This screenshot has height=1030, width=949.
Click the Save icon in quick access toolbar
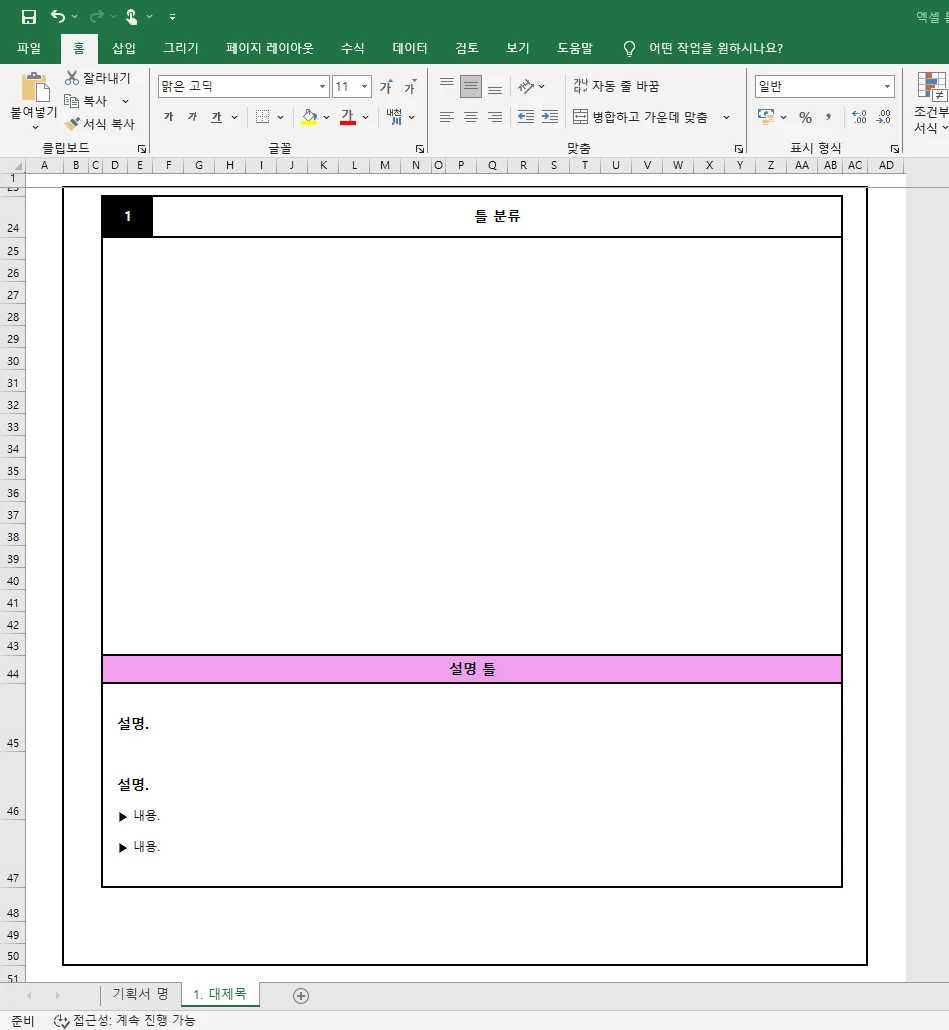[29, 16]
